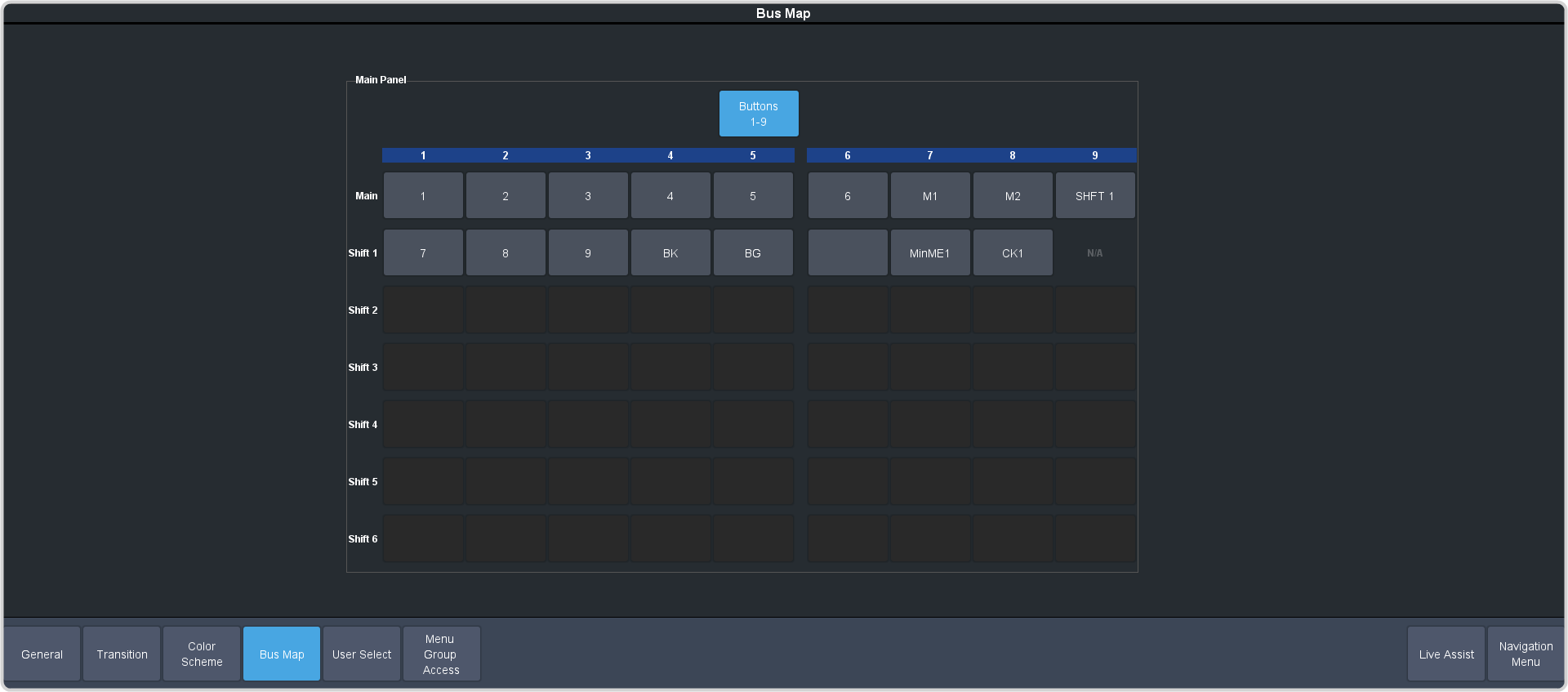Open the General tab
This screenshot has height=692, width=1568.
(x=42, y=654)
